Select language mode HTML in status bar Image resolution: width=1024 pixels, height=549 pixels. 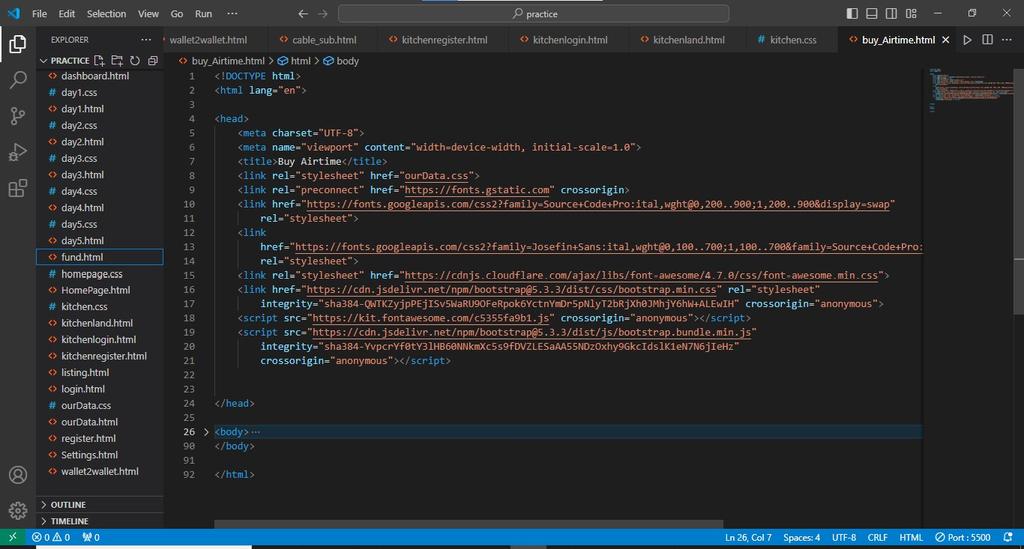911,537
